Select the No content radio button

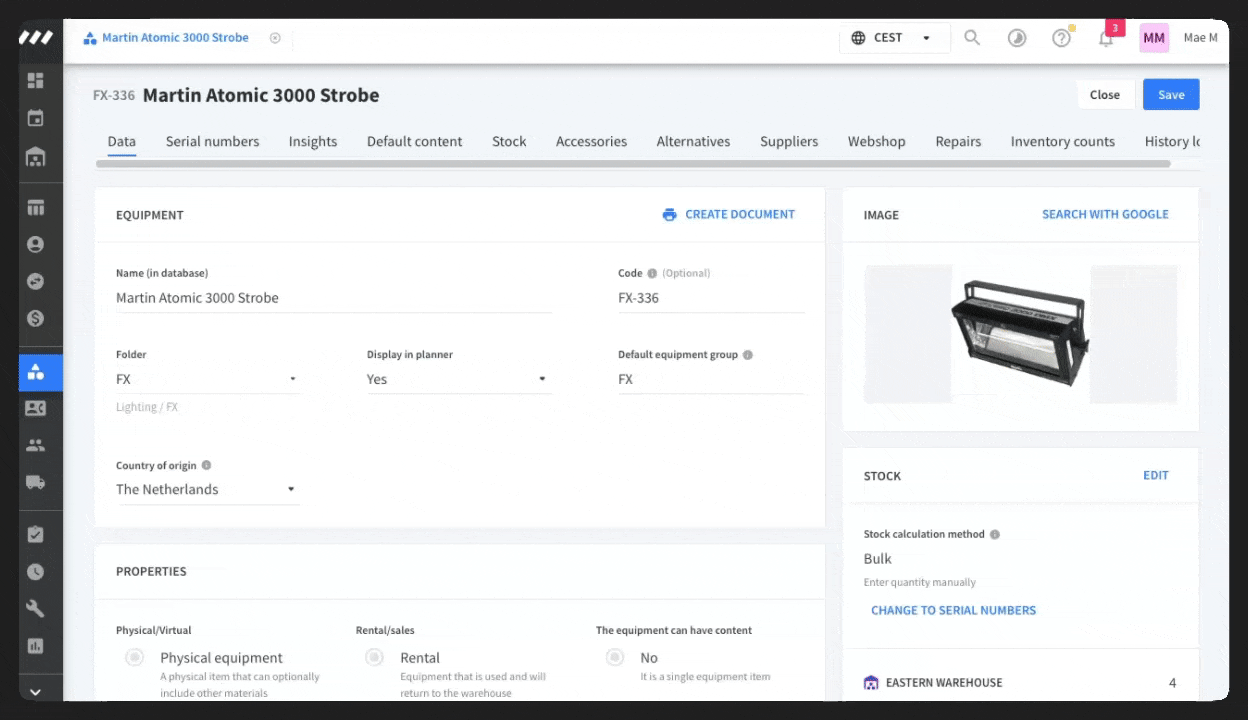click(615, 657)
